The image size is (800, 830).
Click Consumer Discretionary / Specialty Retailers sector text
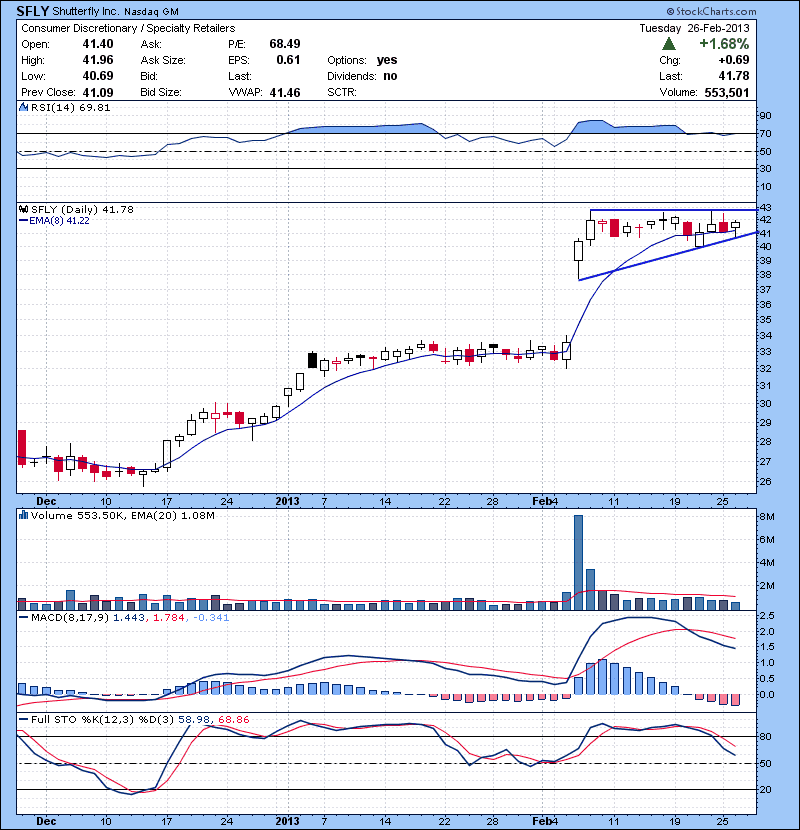point(128,29)
